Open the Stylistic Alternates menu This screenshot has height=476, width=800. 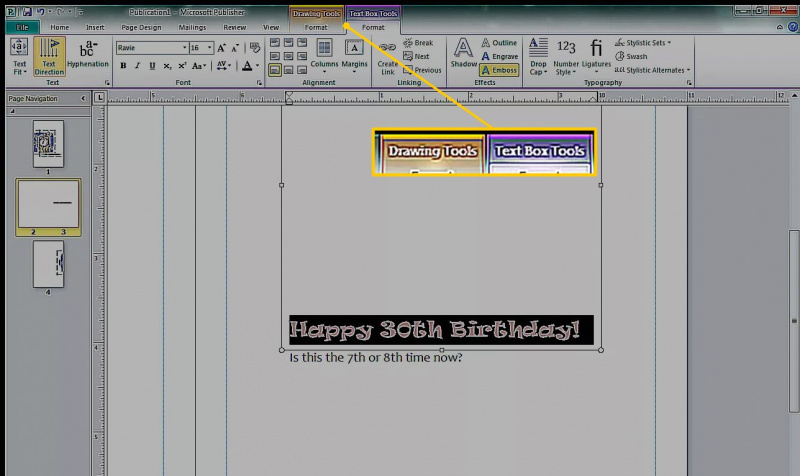click(652, 70)
